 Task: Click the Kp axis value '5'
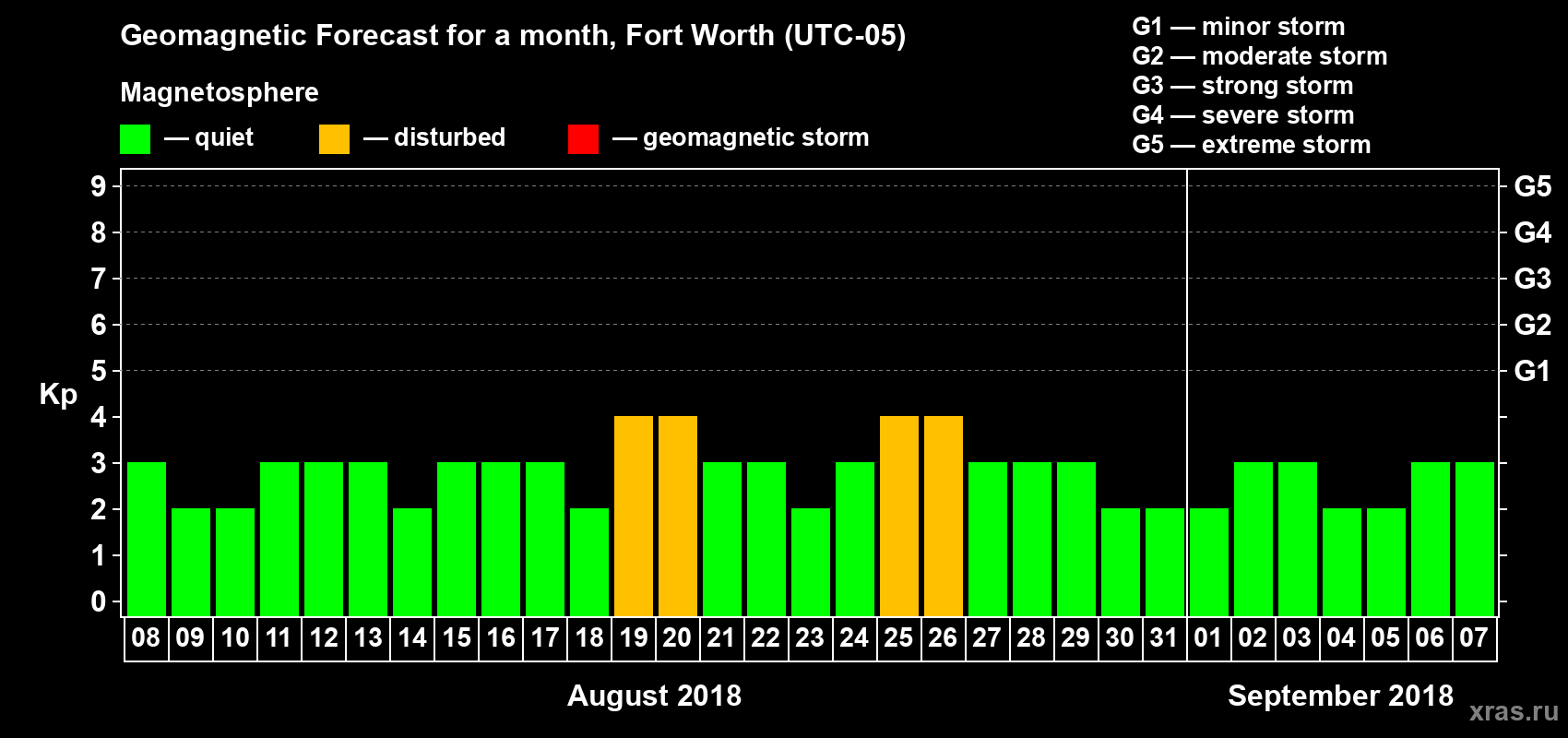pos(99,371)
